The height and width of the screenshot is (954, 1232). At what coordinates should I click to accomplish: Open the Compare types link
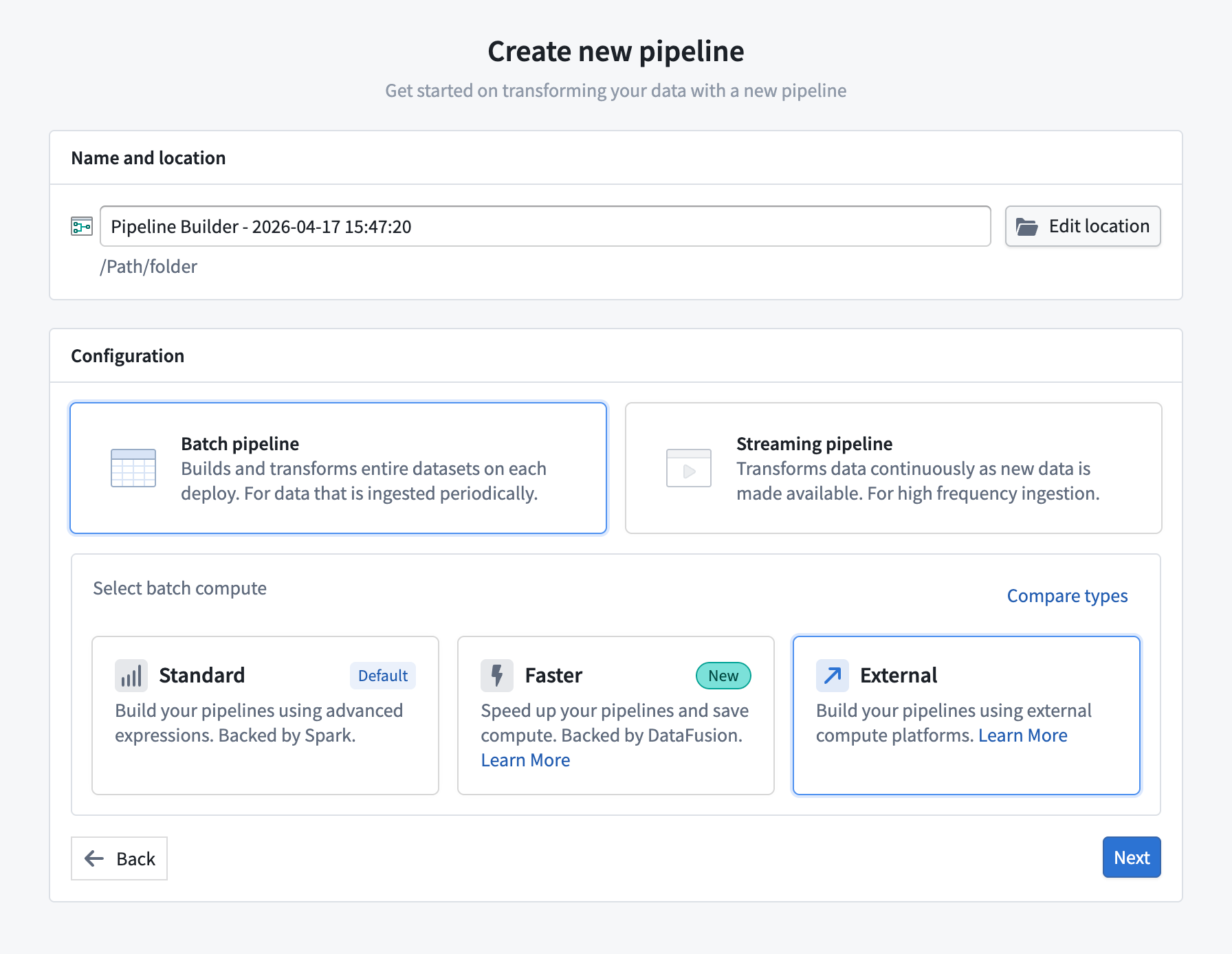[1067, 596]
